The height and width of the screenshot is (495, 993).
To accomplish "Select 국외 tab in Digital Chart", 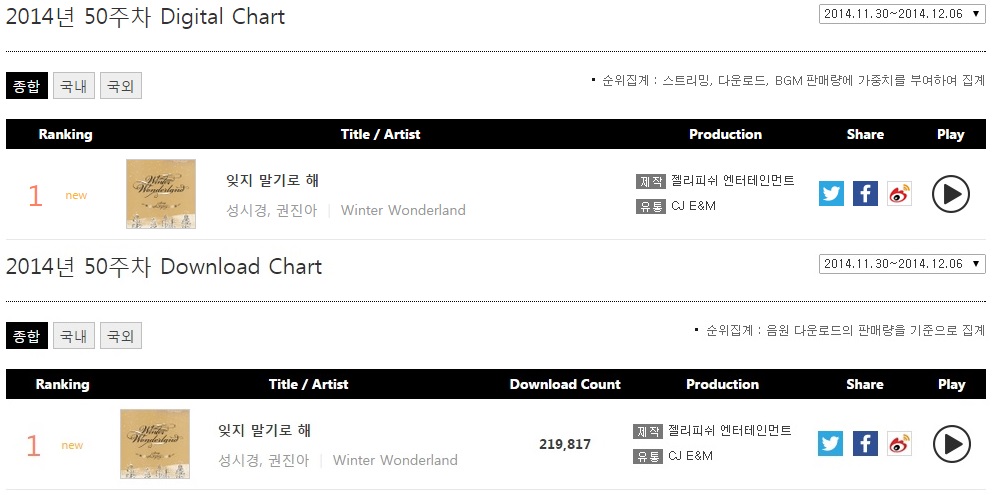I will 120,86.
